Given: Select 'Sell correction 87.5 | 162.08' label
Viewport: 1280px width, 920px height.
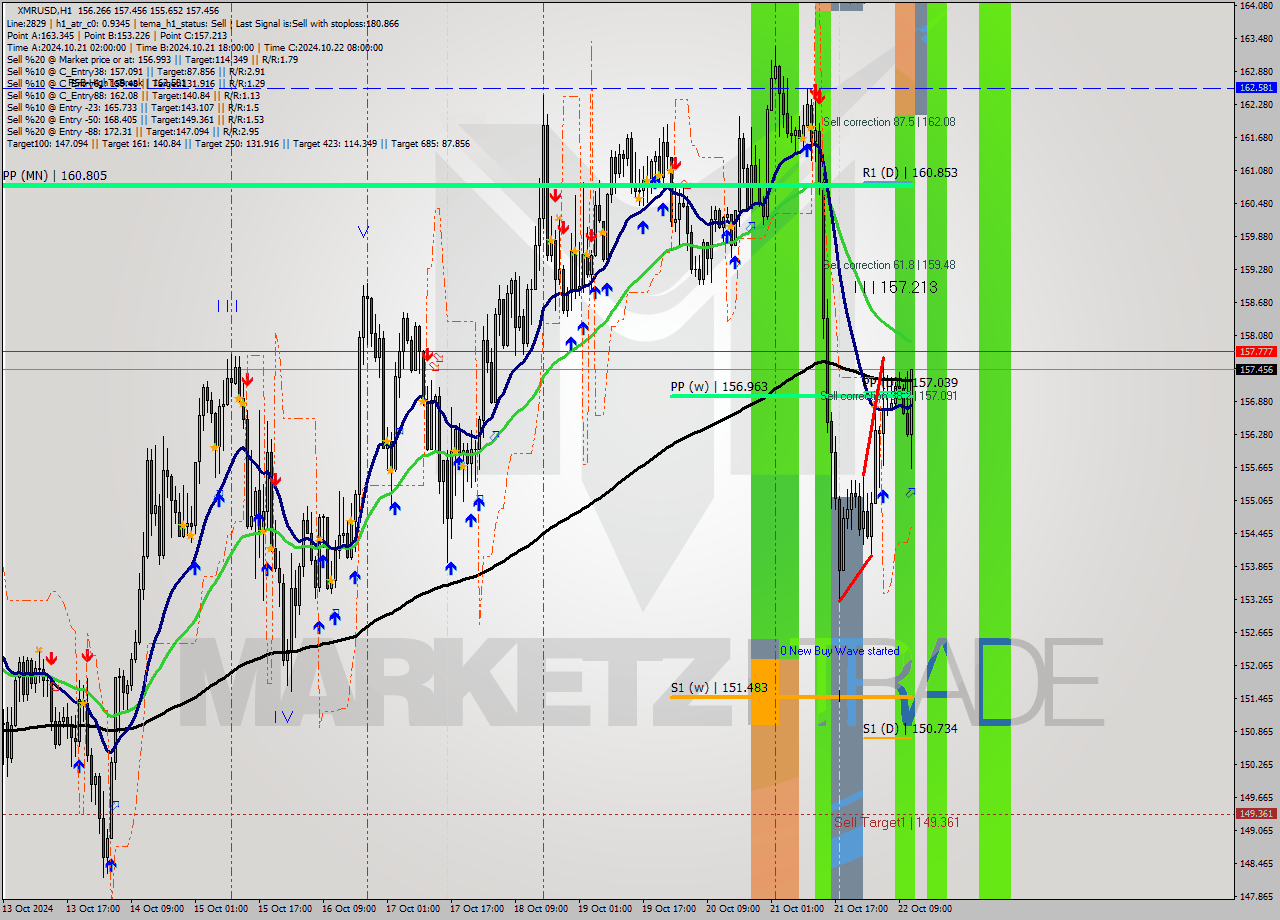Looking at the screenshot, I should [x=889, y=122].
